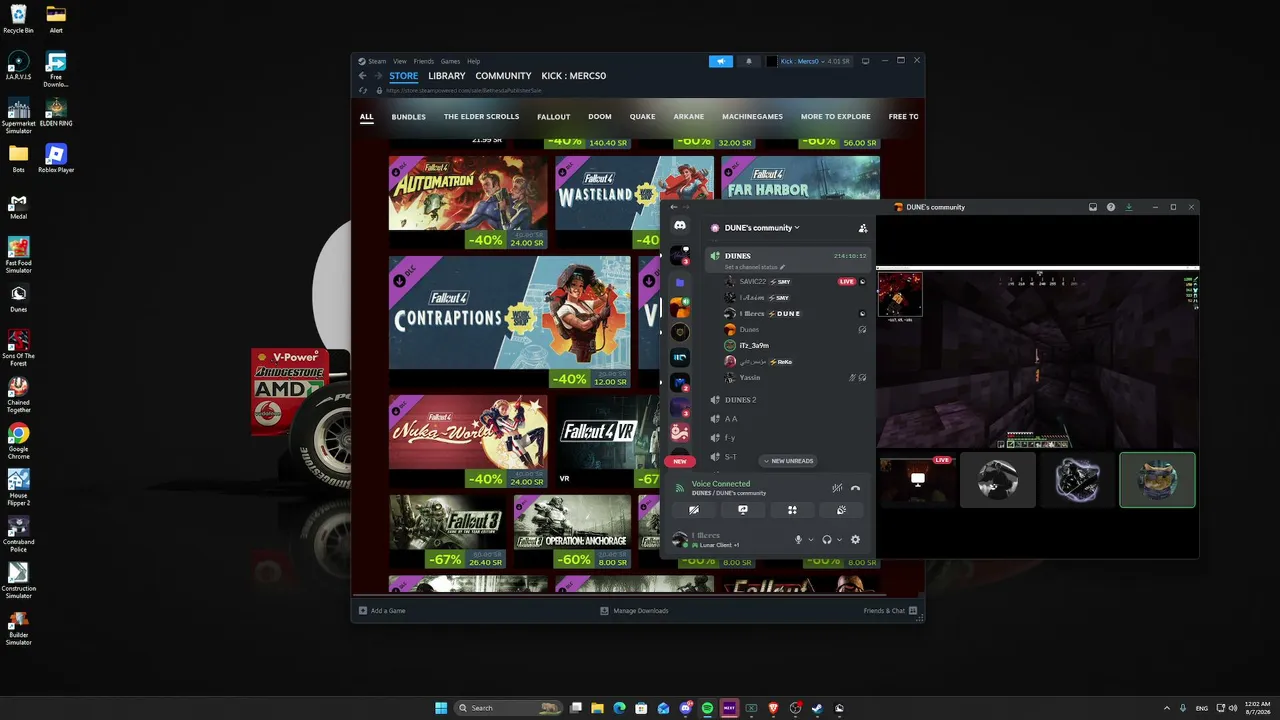The image size is (1280, 720).
Task: Open the LIVE stream thumbnail tile
Action: (x=917, y=480)
